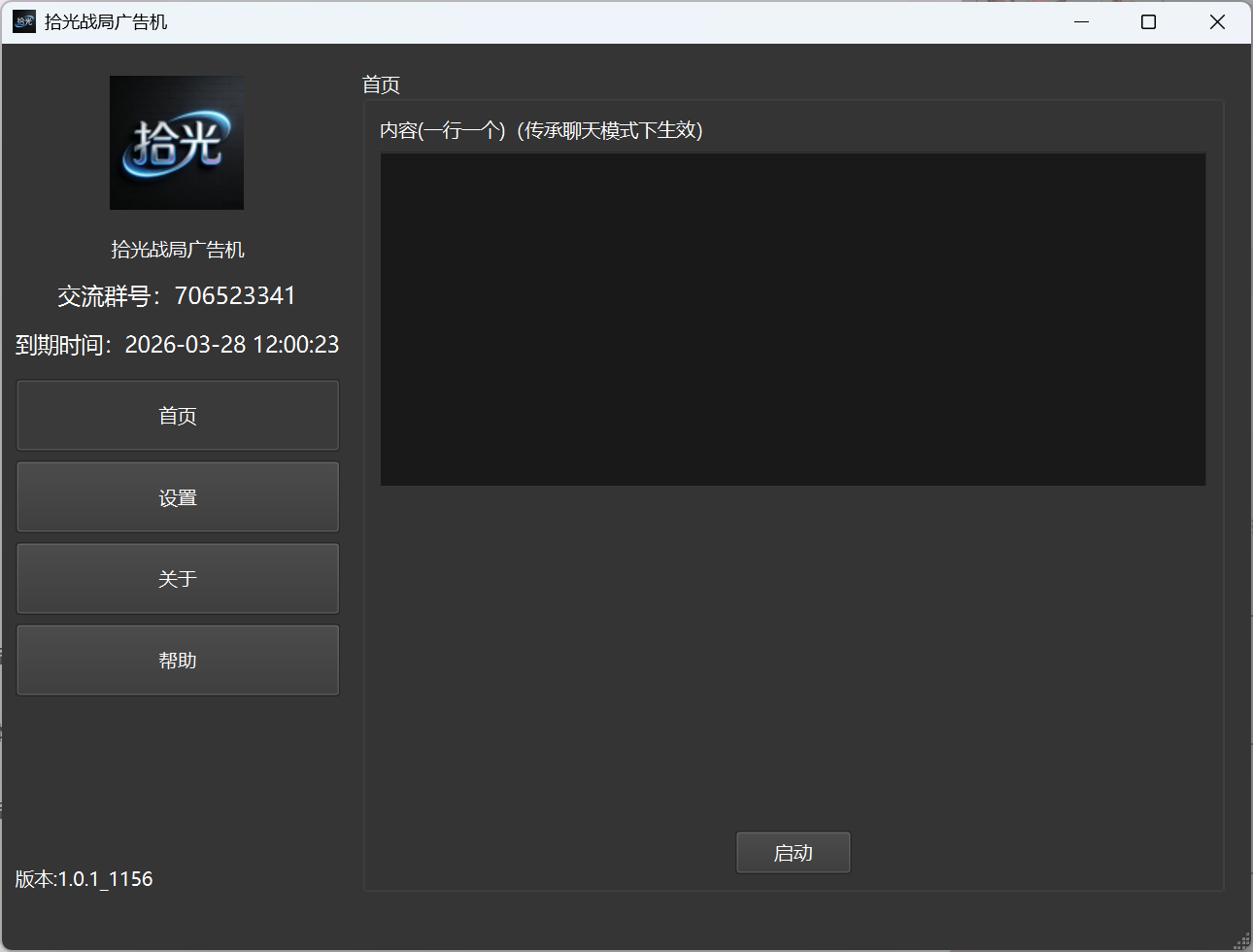Click the 拾光 logo image in sidebar
1253x952 pixels.
(177, 143)
